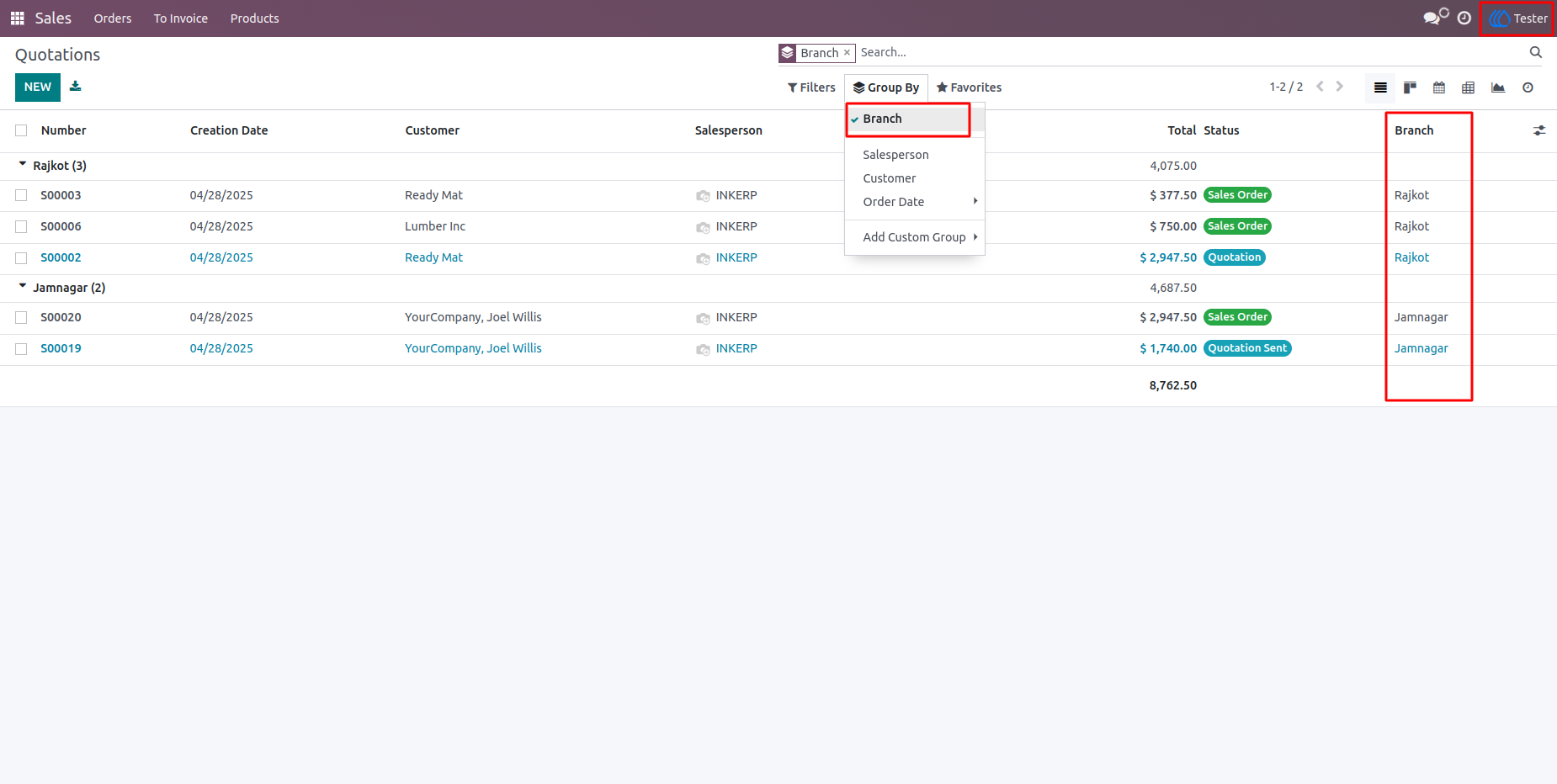Open the To Invoice menu
The width and height of the screenshot is (1557, 784).
[x=181, y=19]
